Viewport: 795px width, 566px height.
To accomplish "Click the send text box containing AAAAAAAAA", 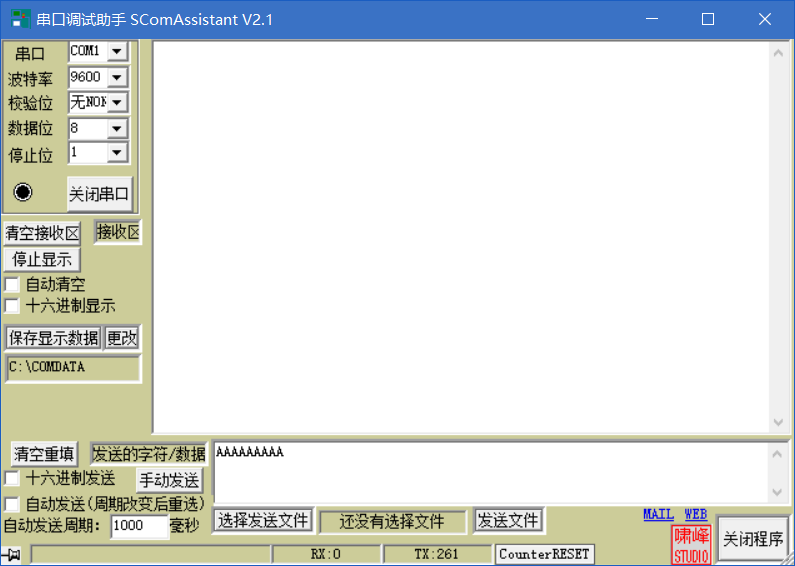I will click(x=491, y=473).
